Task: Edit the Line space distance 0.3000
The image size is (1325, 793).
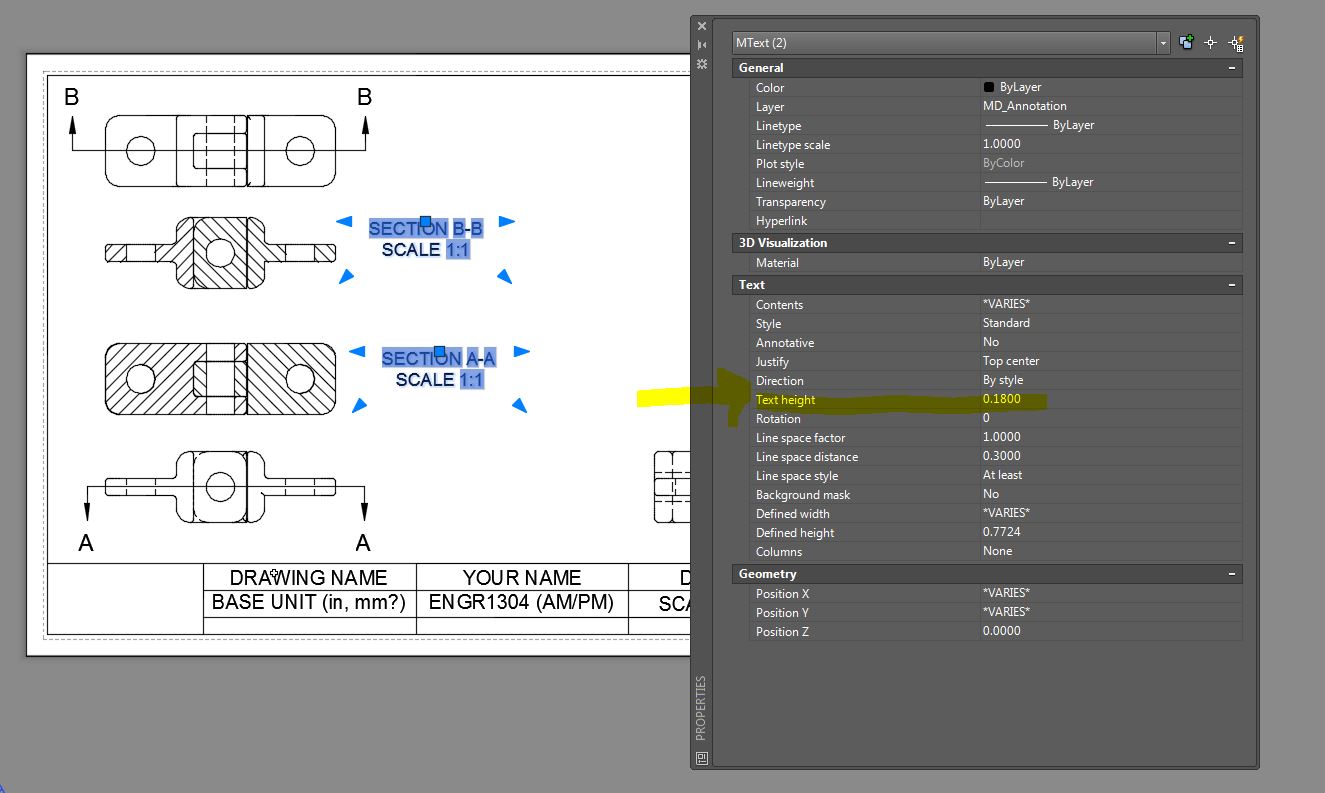Action: coord(1111,456)
